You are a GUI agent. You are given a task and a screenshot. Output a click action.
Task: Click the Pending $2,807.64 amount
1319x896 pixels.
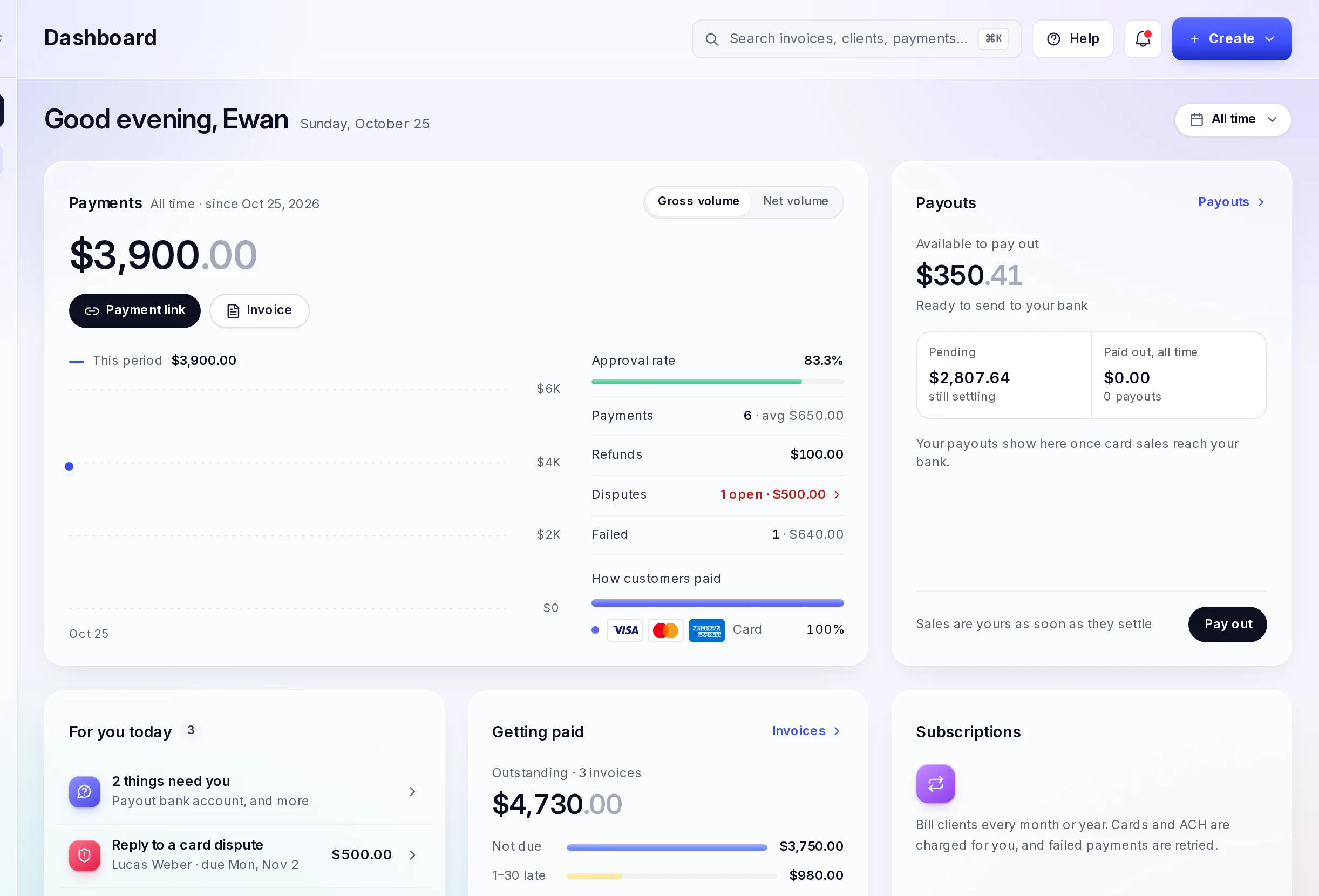[x=969, y=377]
